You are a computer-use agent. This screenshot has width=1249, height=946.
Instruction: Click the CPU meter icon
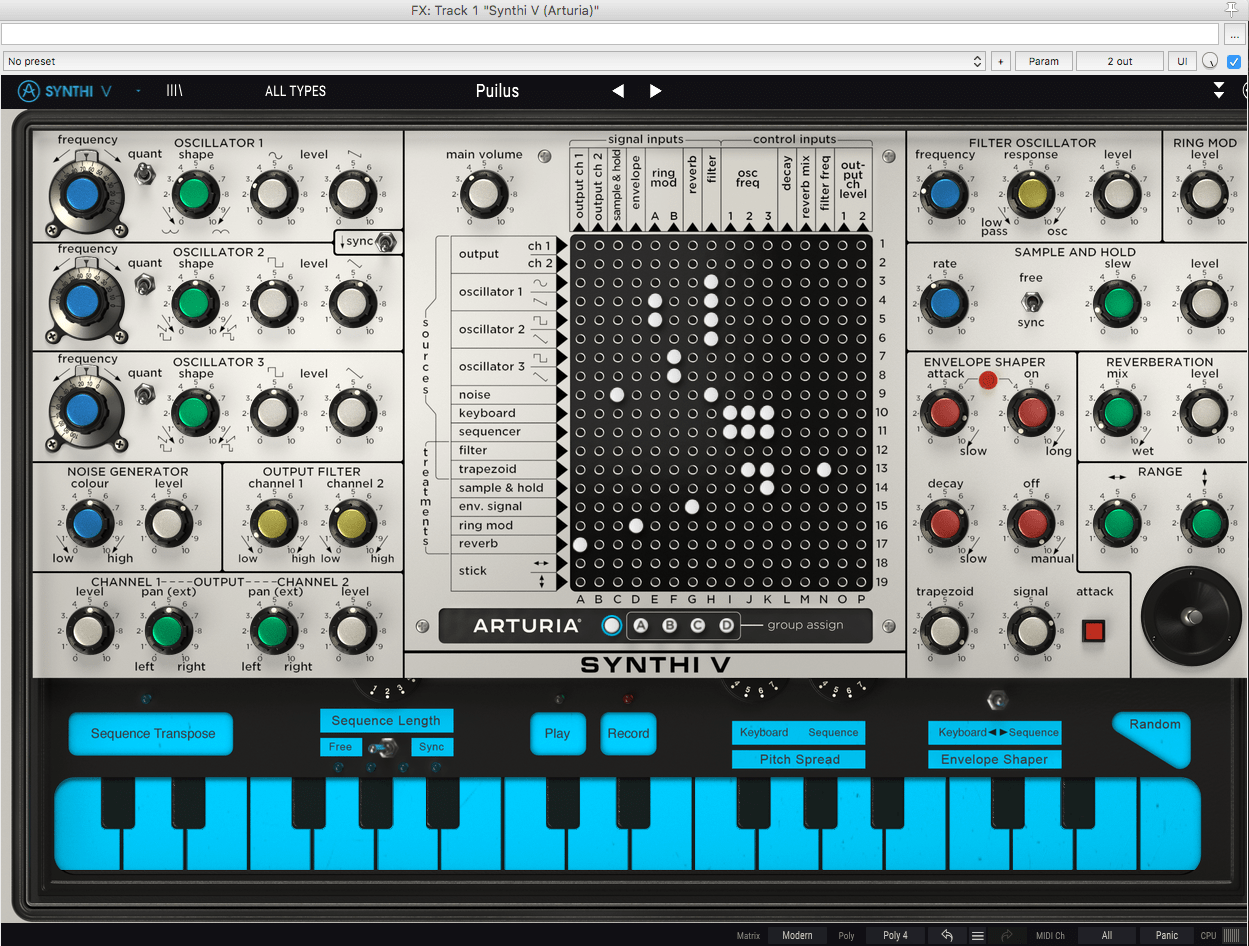pyautogui.click(x=1231, y=935)
